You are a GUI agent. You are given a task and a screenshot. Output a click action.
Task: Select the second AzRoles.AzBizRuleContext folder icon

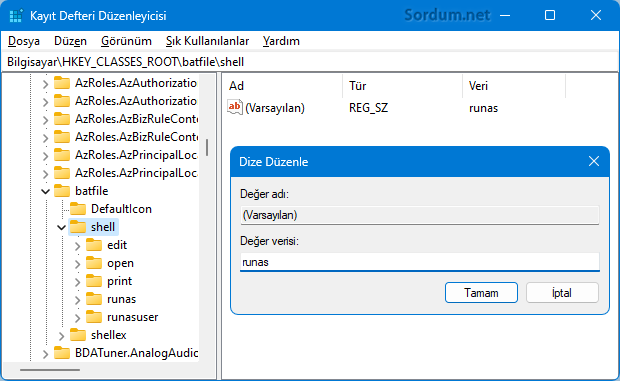[x=62, y=136]
